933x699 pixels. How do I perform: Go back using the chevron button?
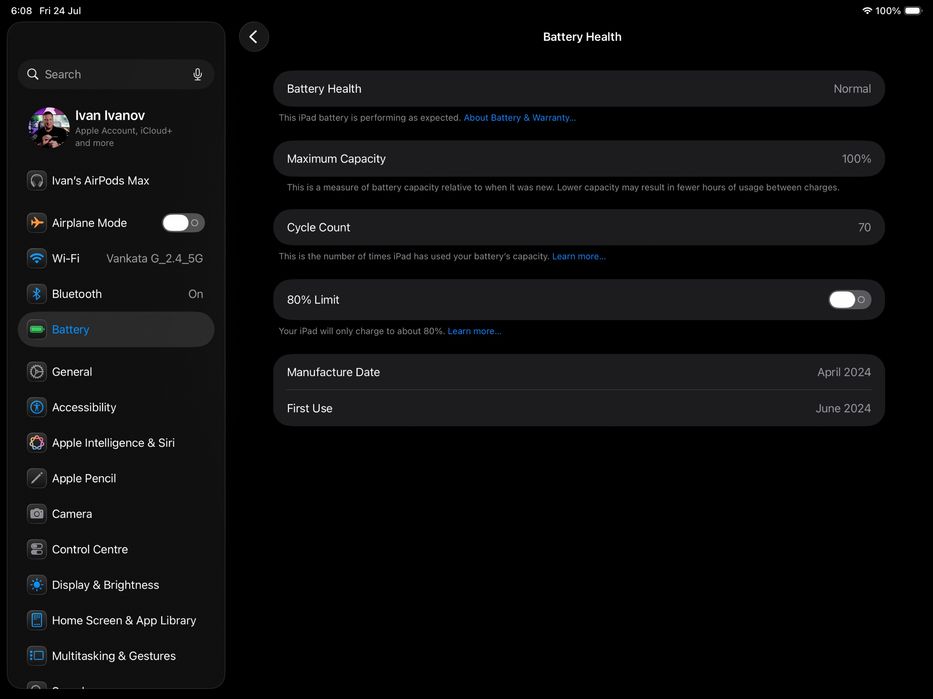coord(253,37)
